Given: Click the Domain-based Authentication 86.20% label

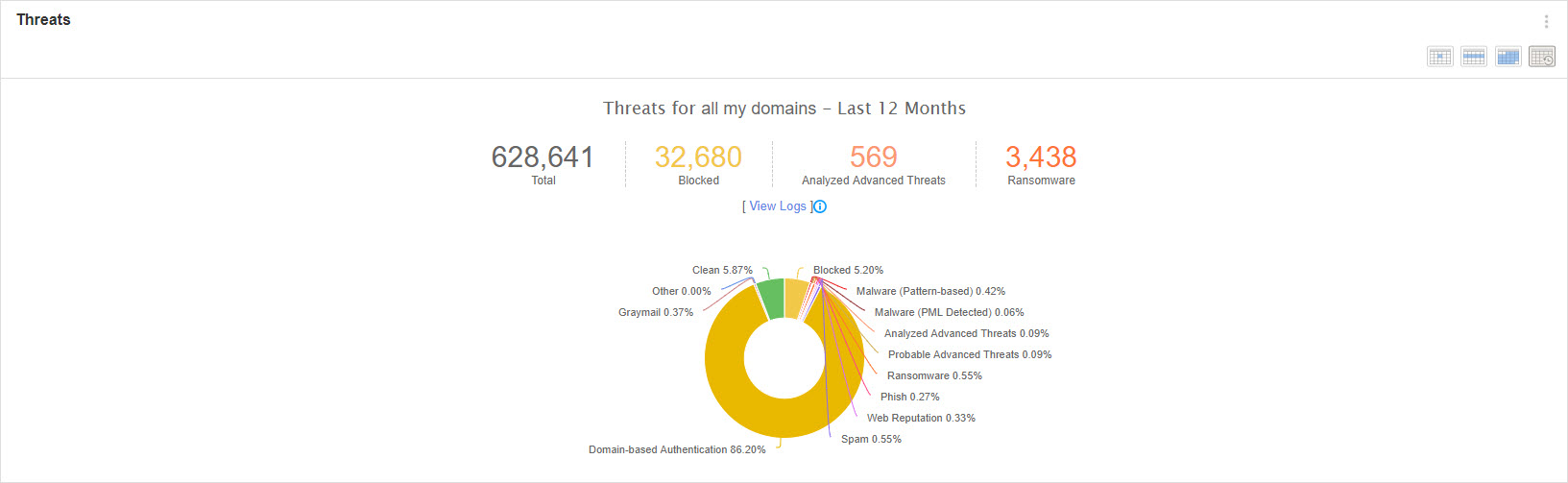Looking at the screenshot, I should point(677,449).
